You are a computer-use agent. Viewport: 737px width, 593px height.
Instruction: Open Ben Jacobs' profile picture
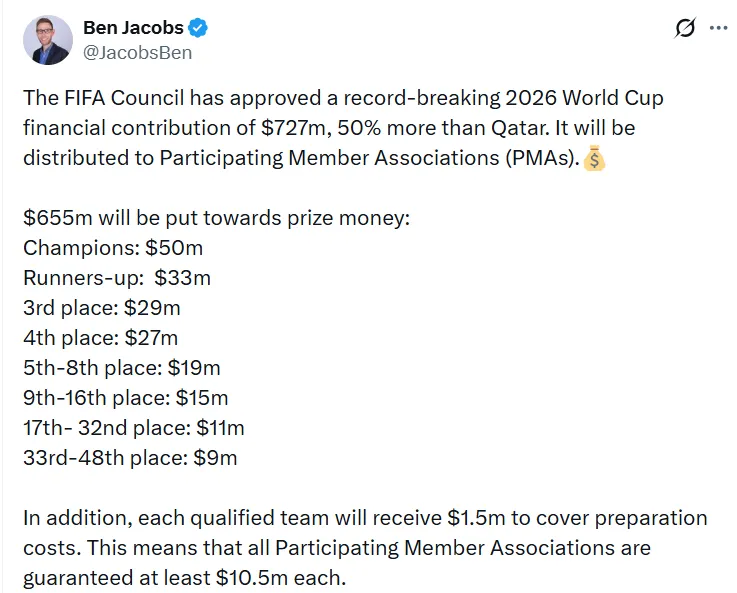coord(48,41)
